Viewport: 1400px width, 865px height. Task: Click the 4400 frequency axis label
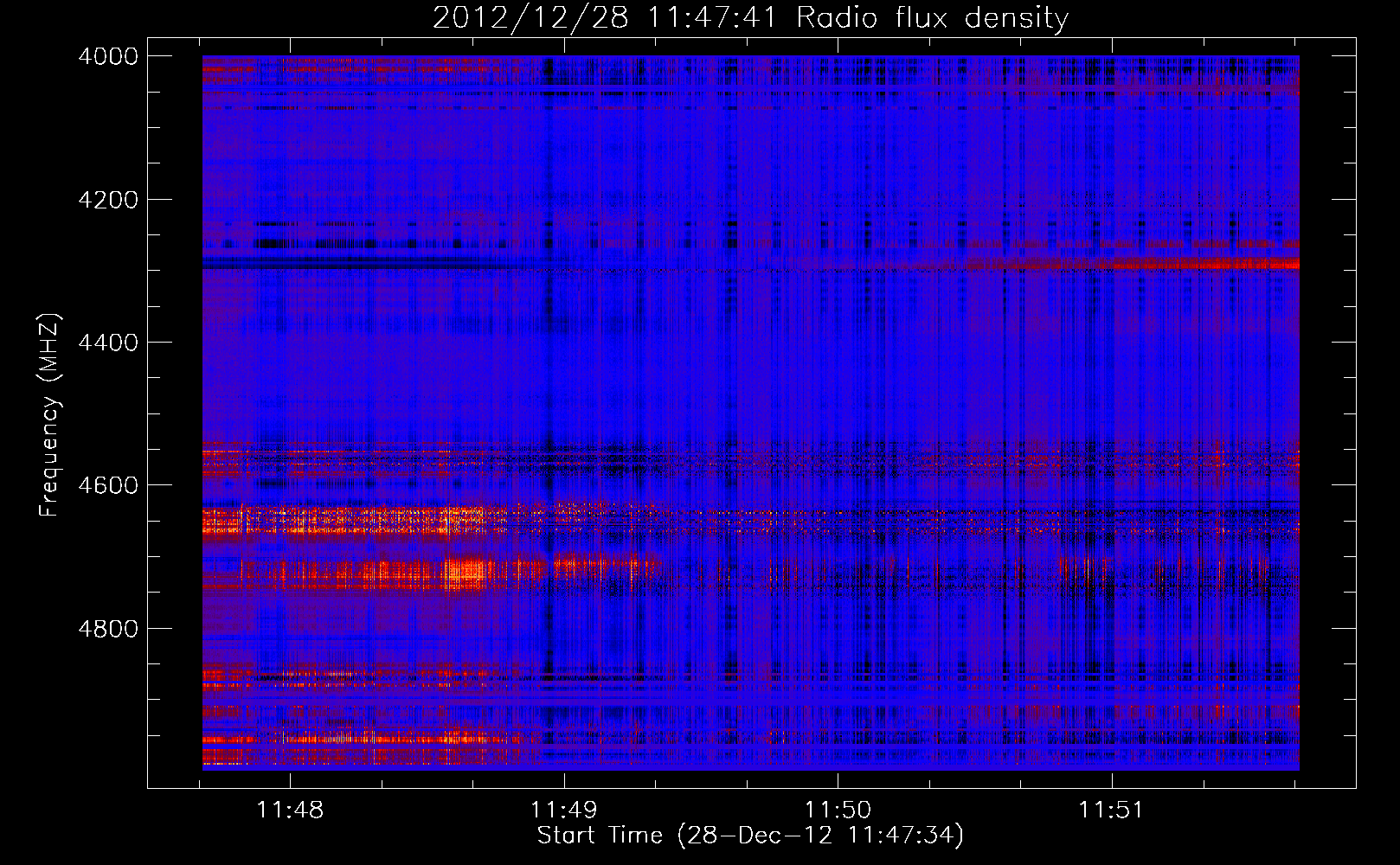point(108,343)
